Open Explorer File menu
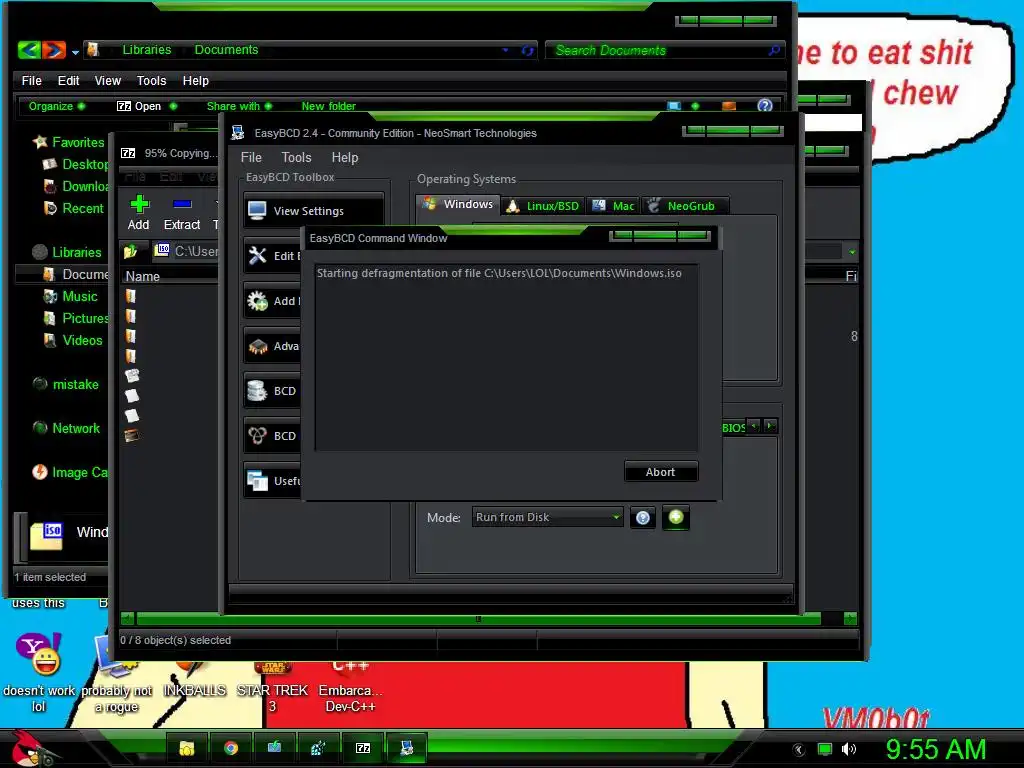The width and height of the screenshot is (1024, 768). [x=31, y=80]
